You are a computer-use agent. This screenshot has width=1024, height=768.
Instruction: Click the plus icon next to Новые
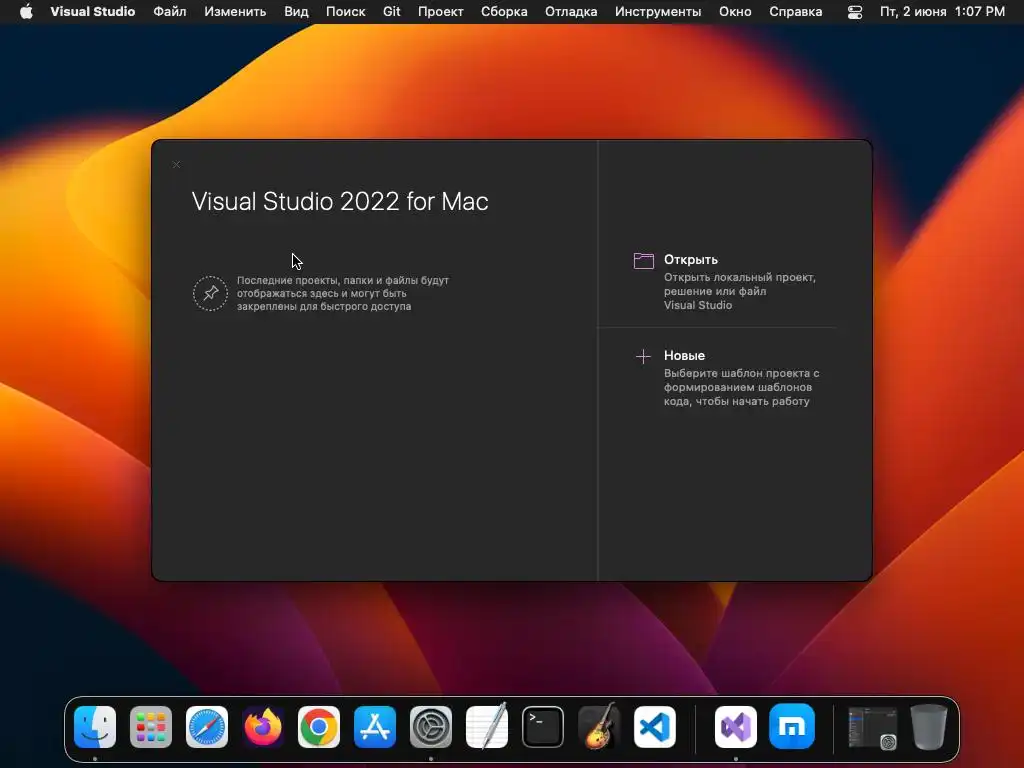click(643, 357)
